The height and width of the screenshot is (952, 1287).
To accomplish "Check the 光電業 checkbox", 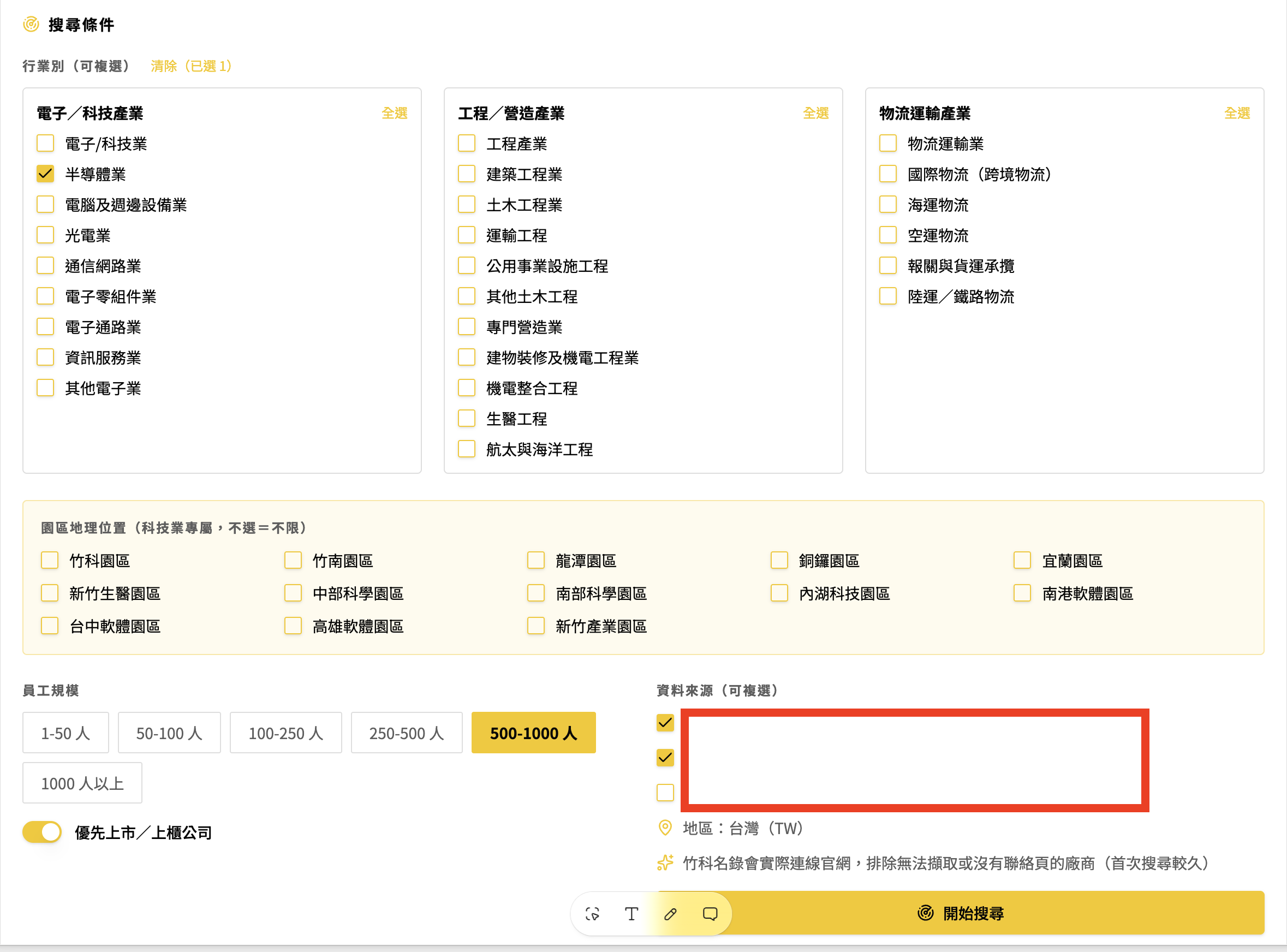I will coord(45,235).
